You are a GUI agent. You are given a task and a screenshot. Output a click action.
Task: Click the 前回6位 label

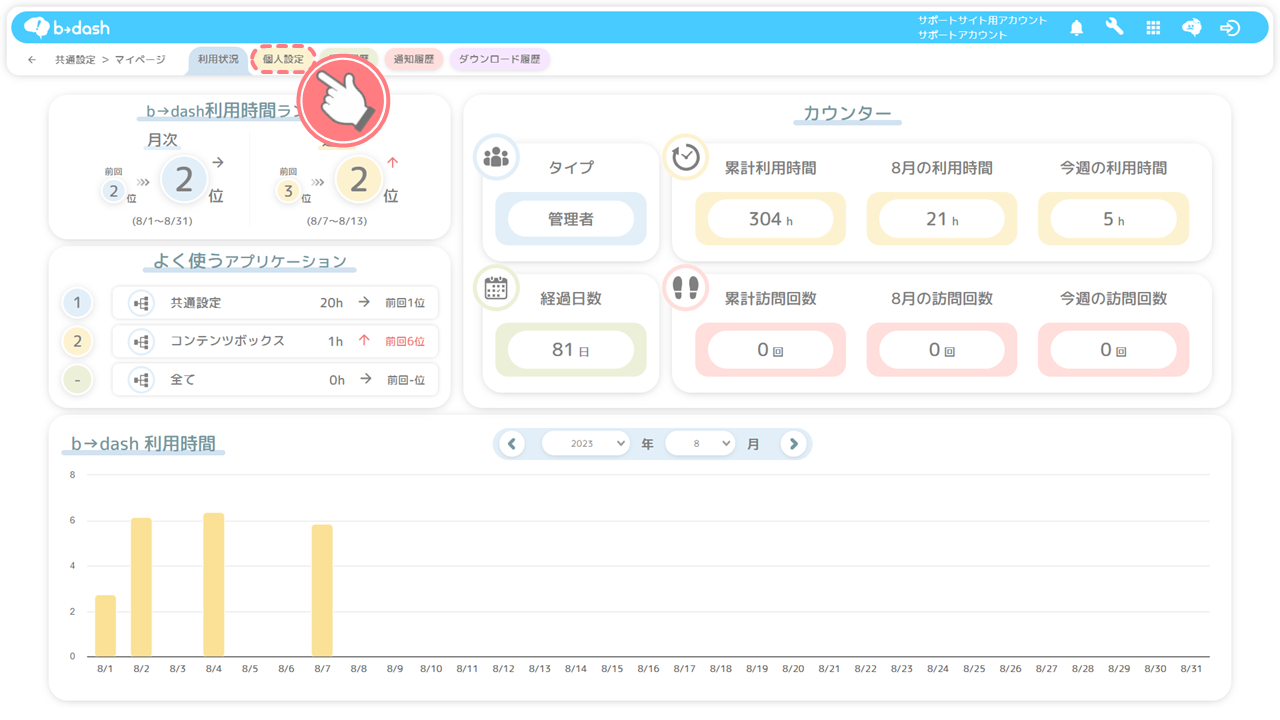click(x=405, y=341)
